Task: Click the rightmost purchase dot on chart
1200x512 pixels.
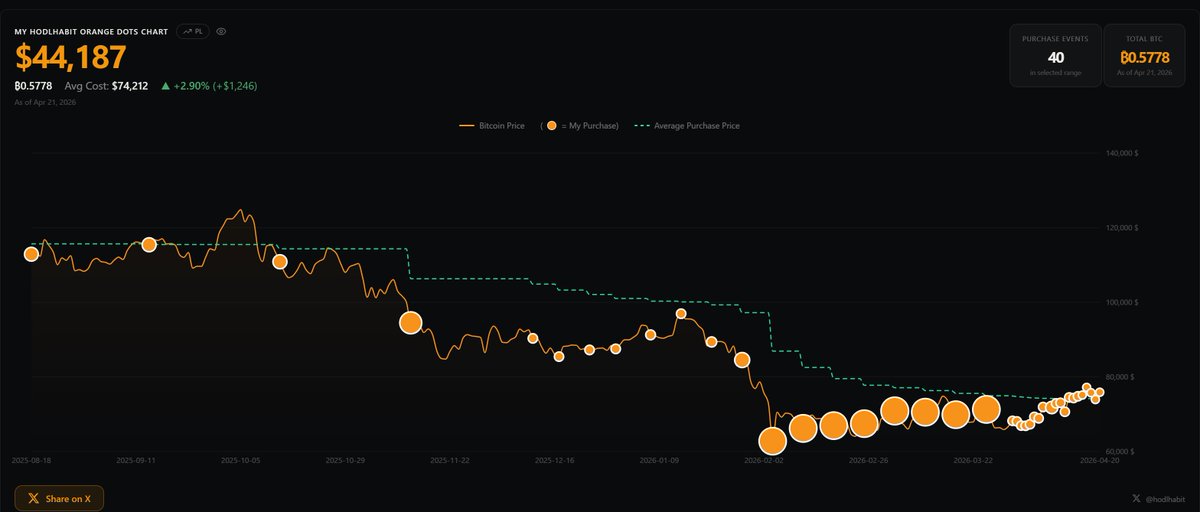Action: tap(1100, 392)
